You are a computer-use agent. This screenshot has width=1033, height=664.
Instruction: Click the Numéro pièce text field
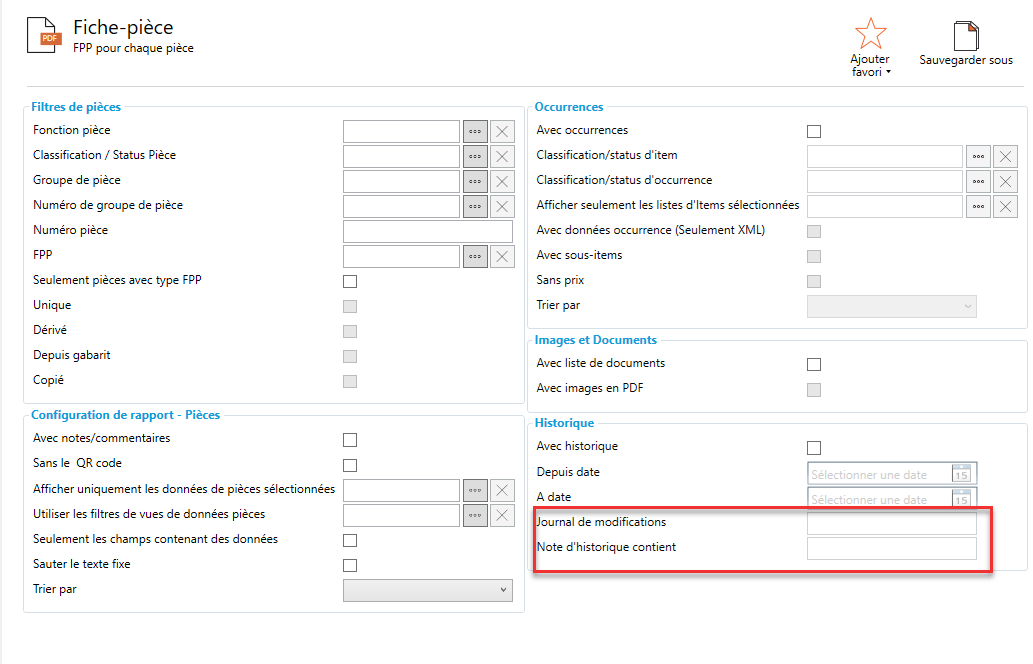(427, 231)
